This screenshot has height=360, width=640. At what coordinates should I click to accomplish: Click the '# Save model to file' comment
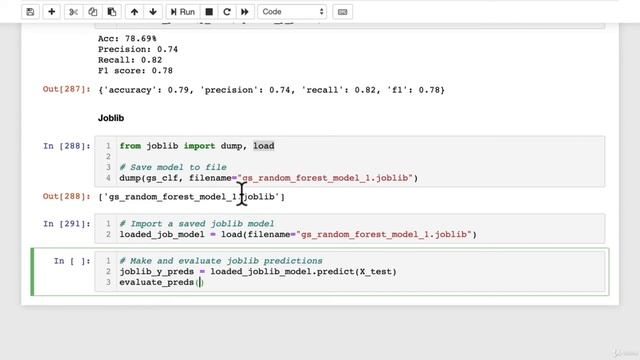[x=173, y=167]
